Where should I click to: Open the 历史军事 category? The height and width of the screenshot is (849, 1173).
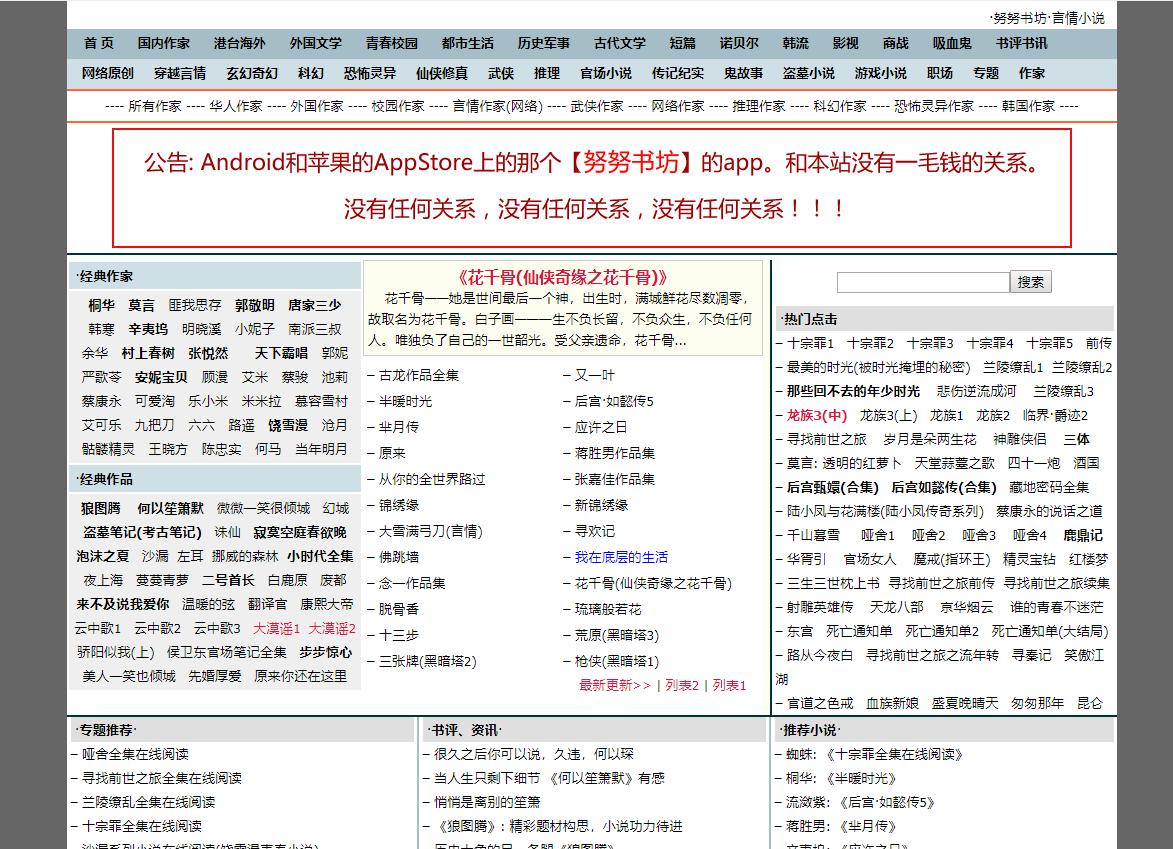(543, 43)
